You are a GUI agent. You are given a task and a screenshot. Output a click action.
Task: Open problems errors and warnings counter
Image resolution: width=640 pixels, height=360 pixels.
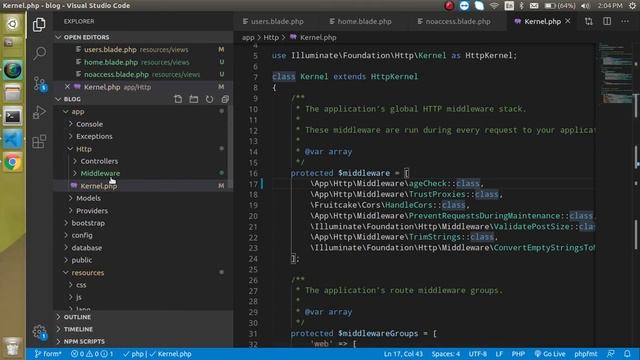point(92,354)
